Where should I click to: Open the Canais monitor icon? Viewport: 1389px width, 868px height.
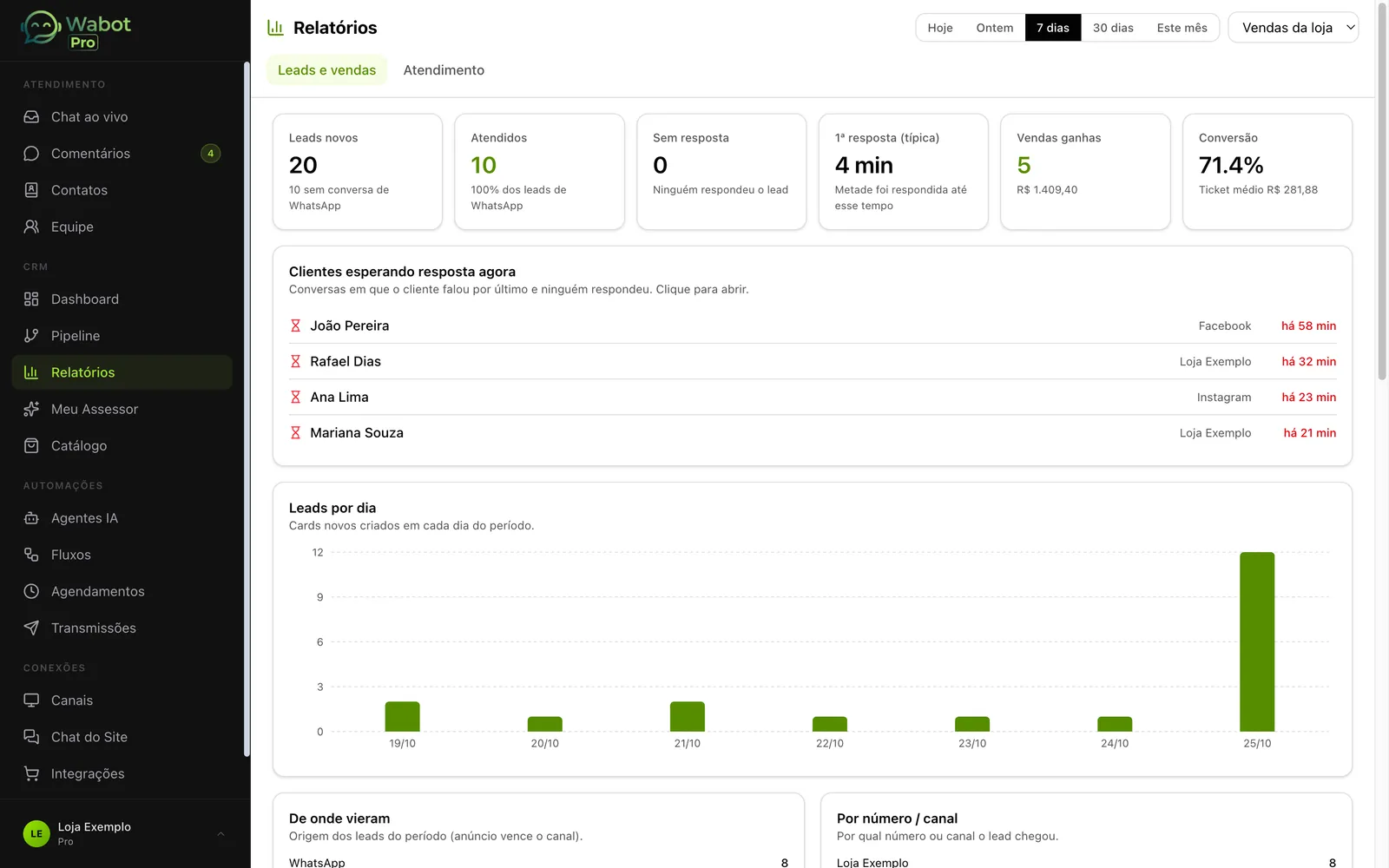click(x=31, y=700)
